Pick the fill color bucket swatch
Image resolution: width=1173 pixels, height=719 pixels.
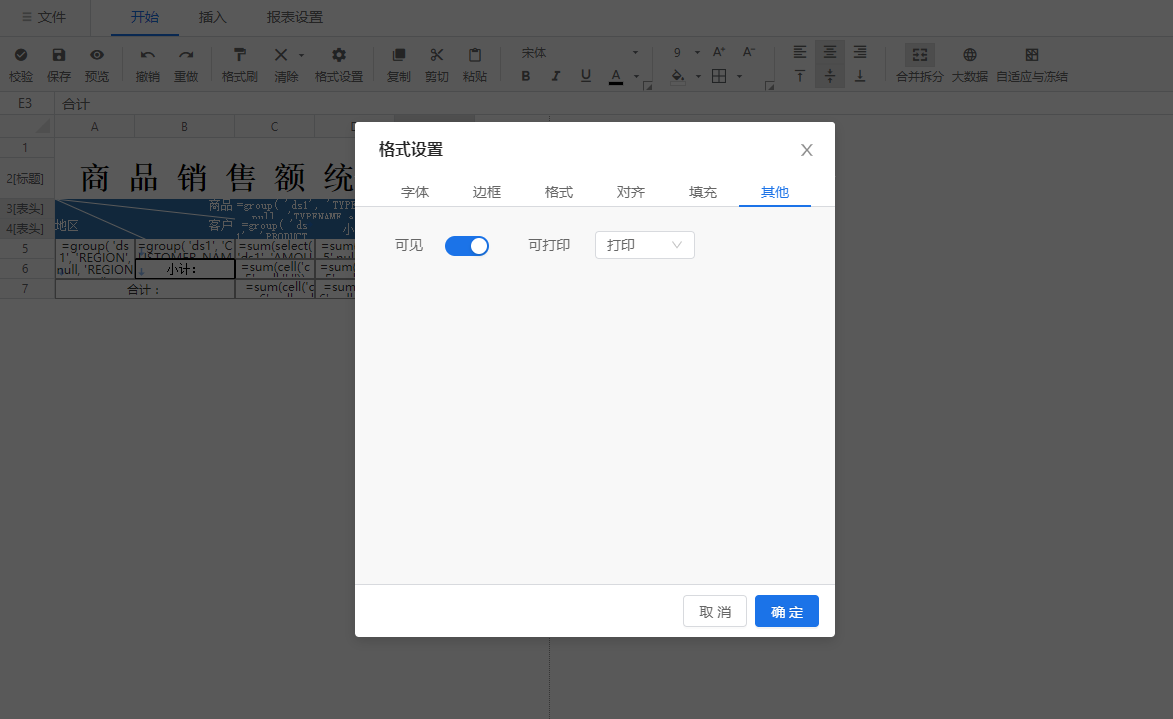[x=678, y=76]
